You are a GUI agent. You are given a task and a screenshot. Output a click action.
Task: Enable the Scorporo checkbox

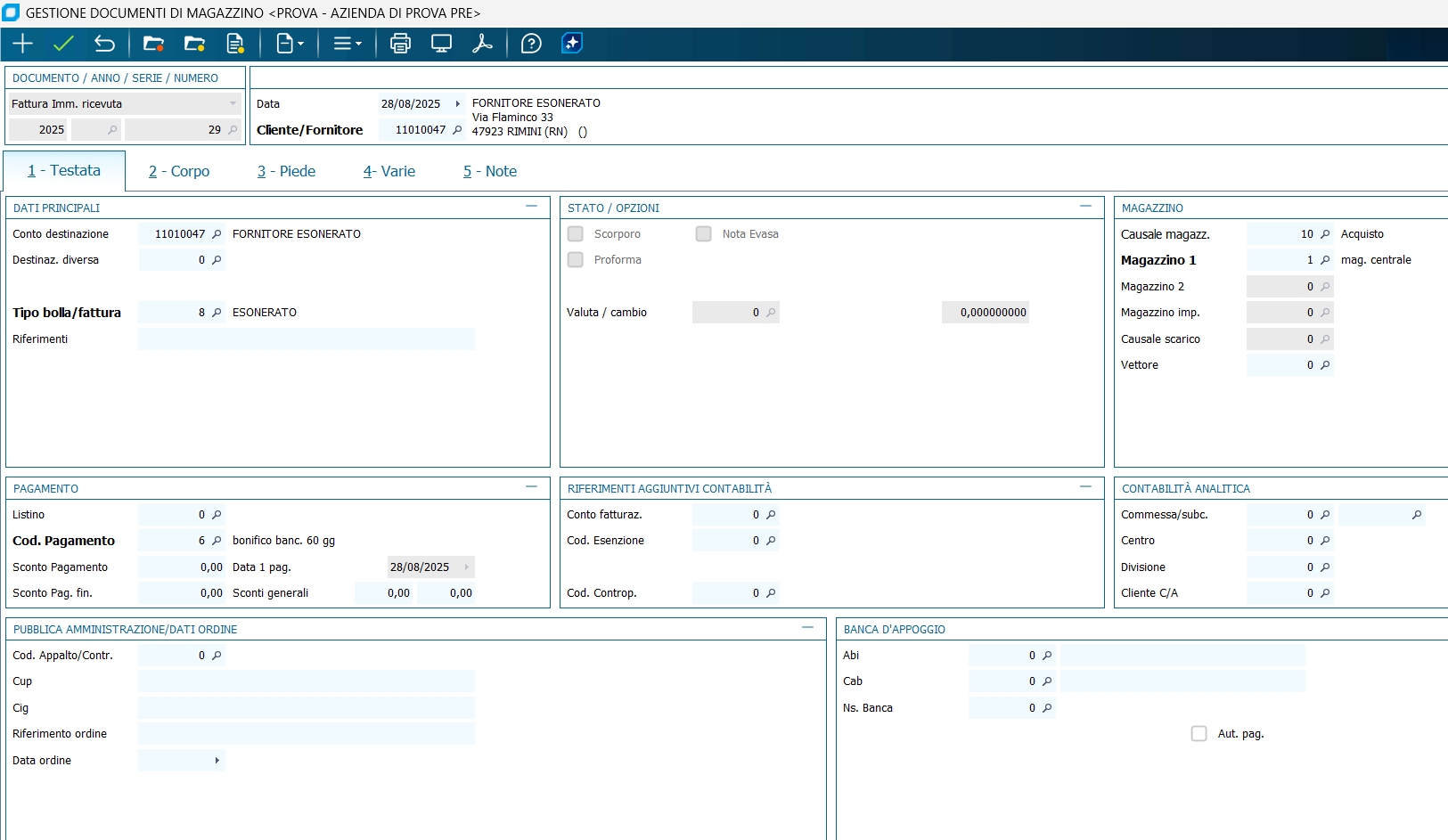(x=576, y=234)
